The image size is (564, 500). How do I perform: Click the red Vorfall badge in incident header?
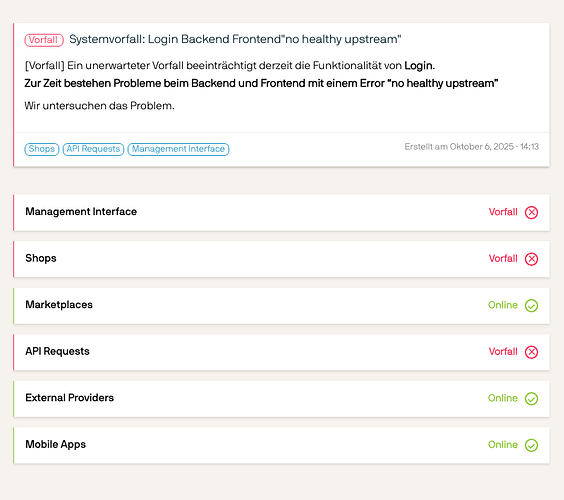click(x=44, y=40)
